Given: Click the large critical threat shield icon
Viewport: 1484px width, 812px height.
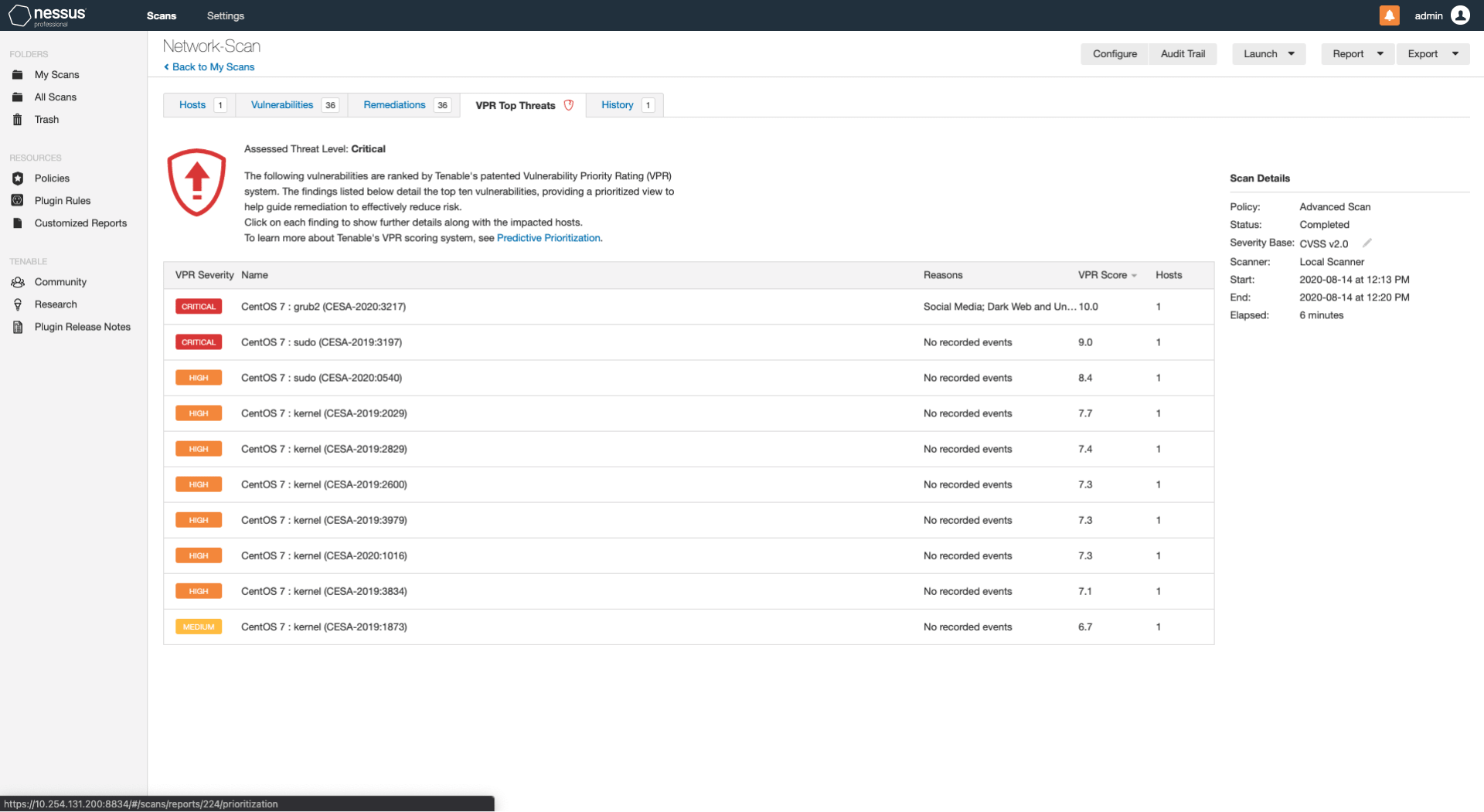Looking at the screenshot, I should [197, 182].
